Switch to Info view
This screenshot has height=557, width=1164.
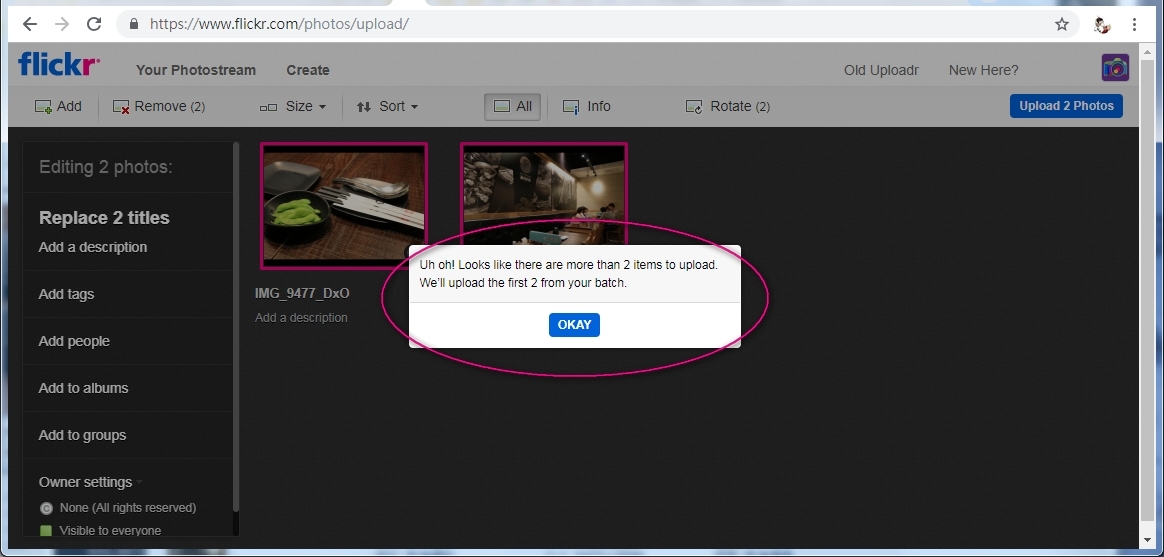(x=586, y=106)
